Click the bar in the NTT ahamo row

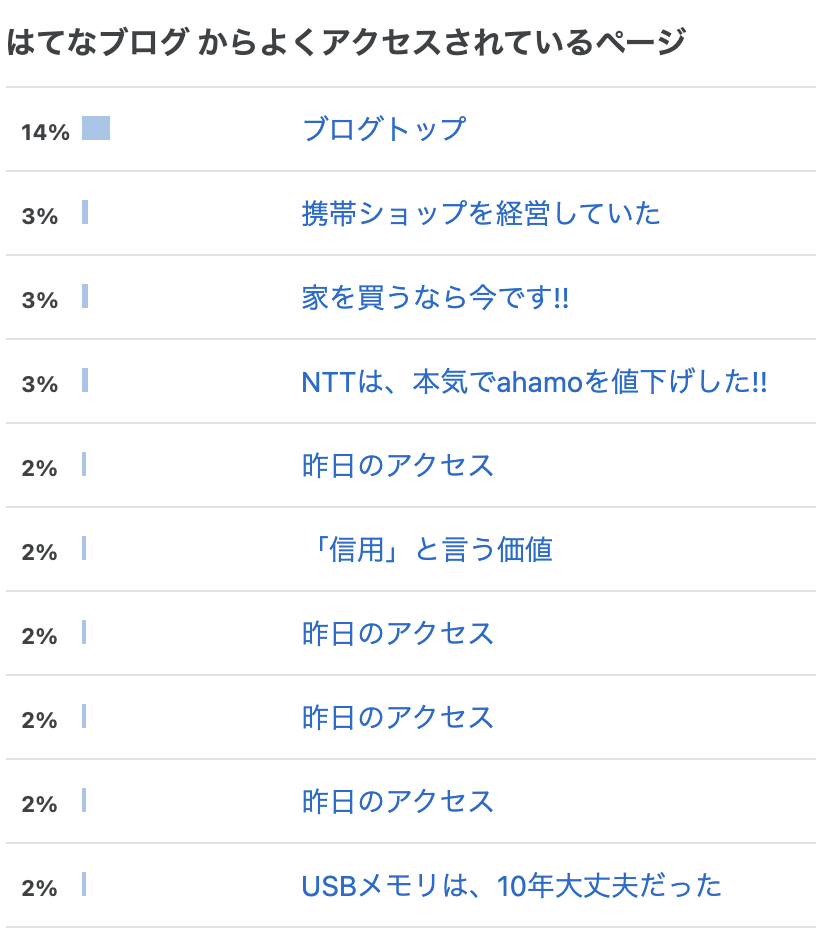[85, 380]
